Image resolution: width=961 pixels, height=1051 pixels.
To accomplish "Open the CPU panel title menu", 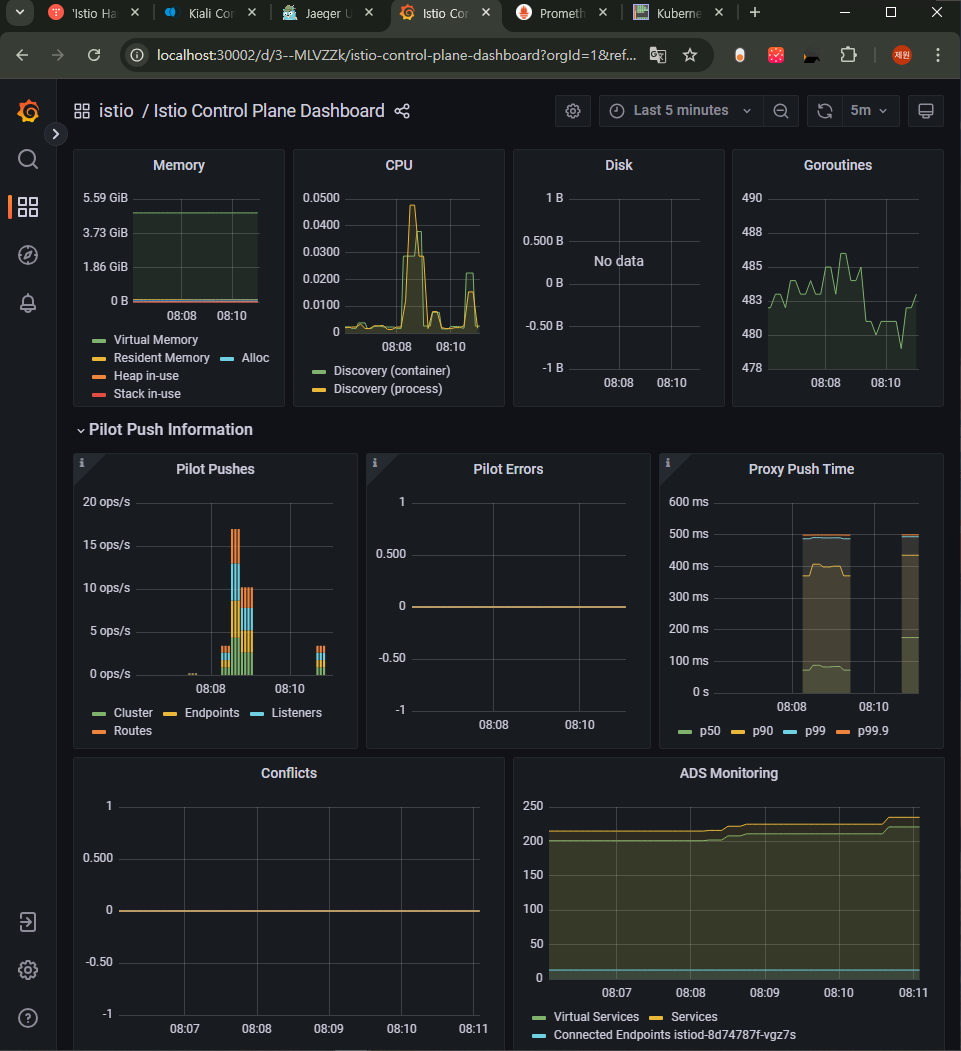I will click(399, 166).
